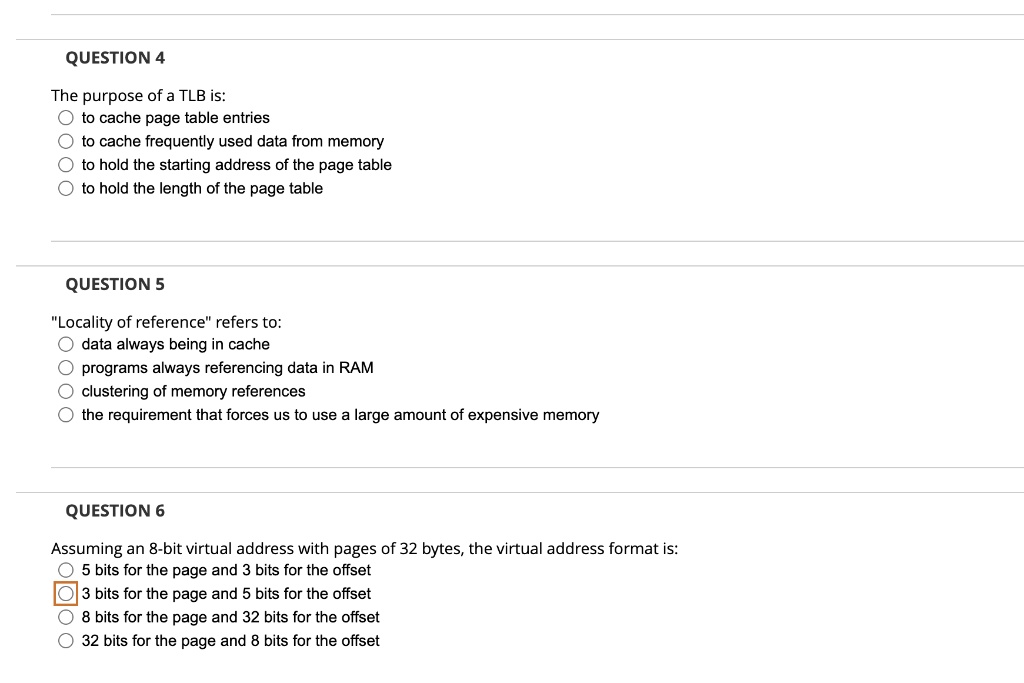This screenshot has width=1024, height=683.
Task: Choose "to hold the starting address of the page table"
Action: [65, 164]
